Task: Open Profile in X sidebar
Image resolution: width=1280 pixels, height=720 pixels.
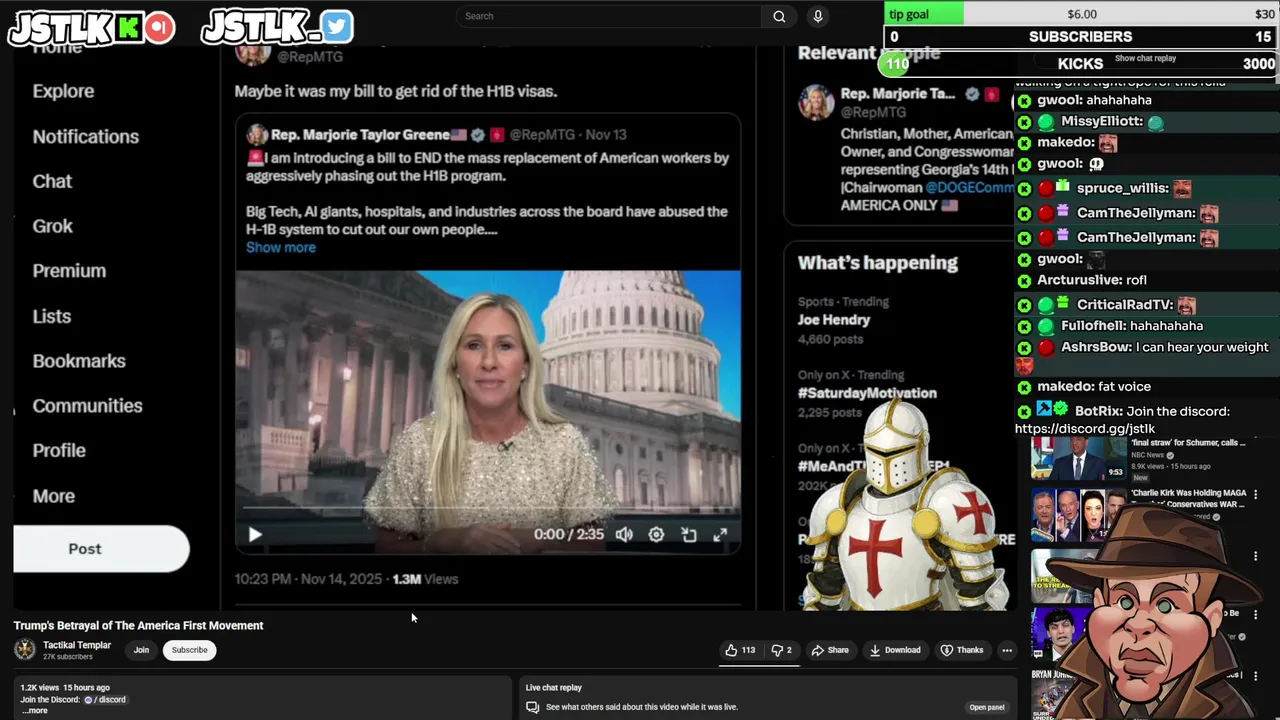Action: tap(59, 451)
